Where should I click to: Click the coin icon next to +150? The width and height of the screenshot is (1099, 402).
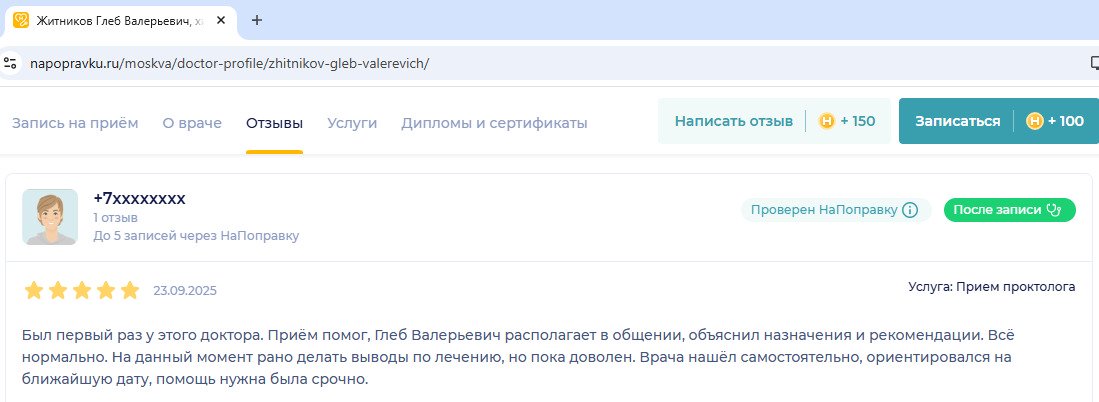[827, 121]
